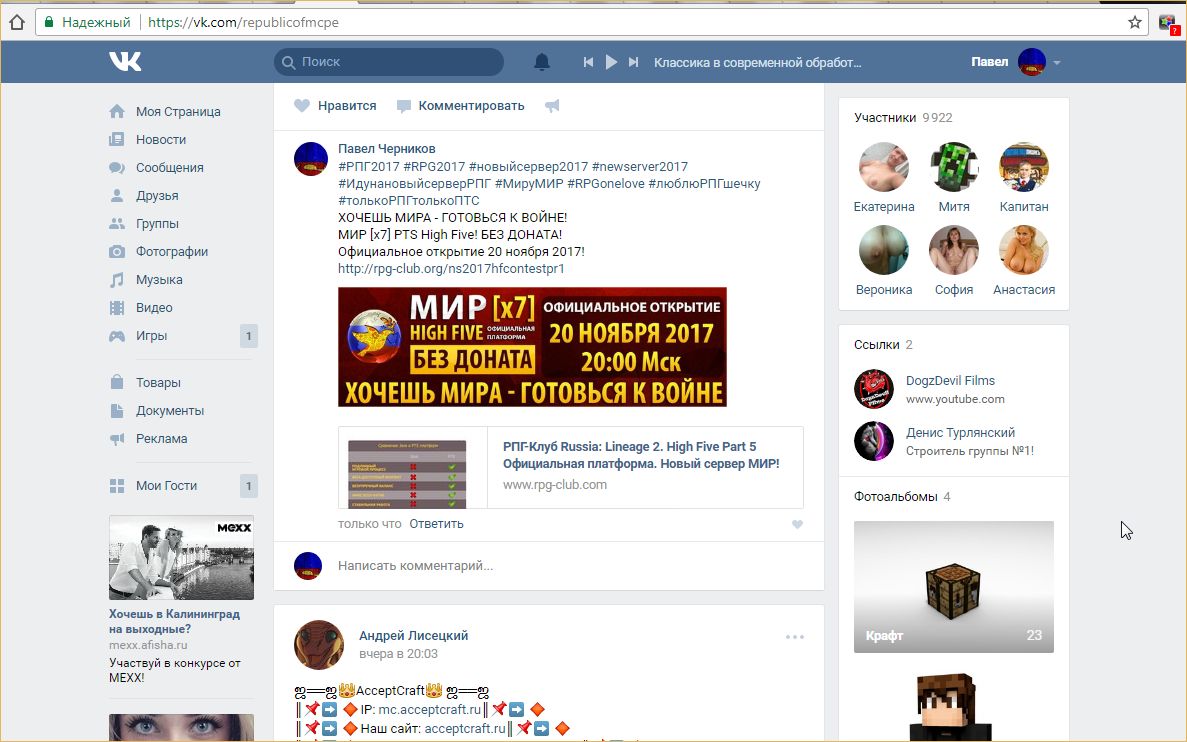
Task: Open DogzDevil Films link
Action: click(950, 380)
